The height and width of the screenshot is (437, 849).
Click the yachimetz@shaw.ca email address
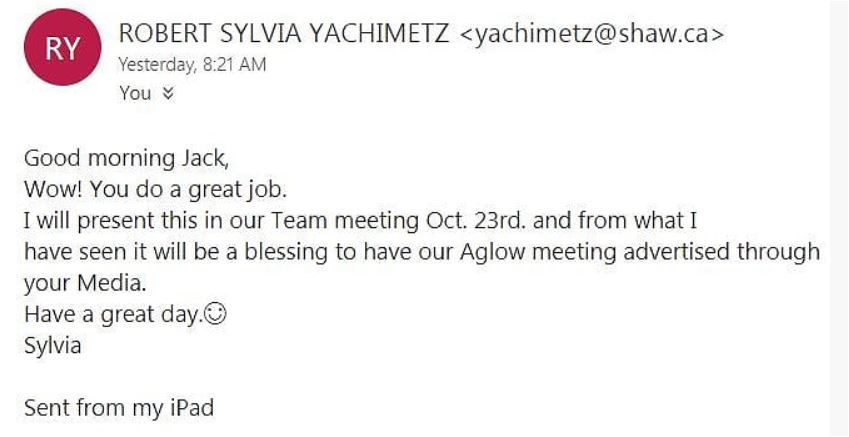591,33
